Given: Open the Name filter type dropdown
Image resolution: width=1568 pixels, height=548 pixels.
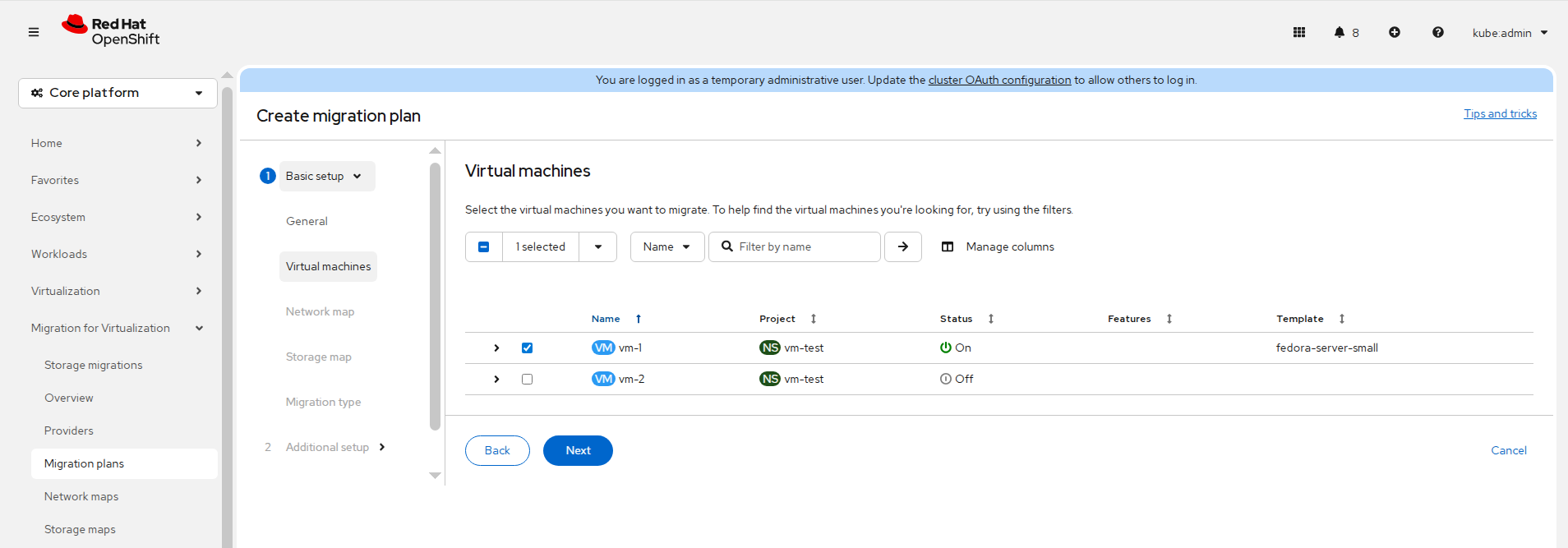Looking at the screenshot, I should pyautogui.click(x=666, y=246).
